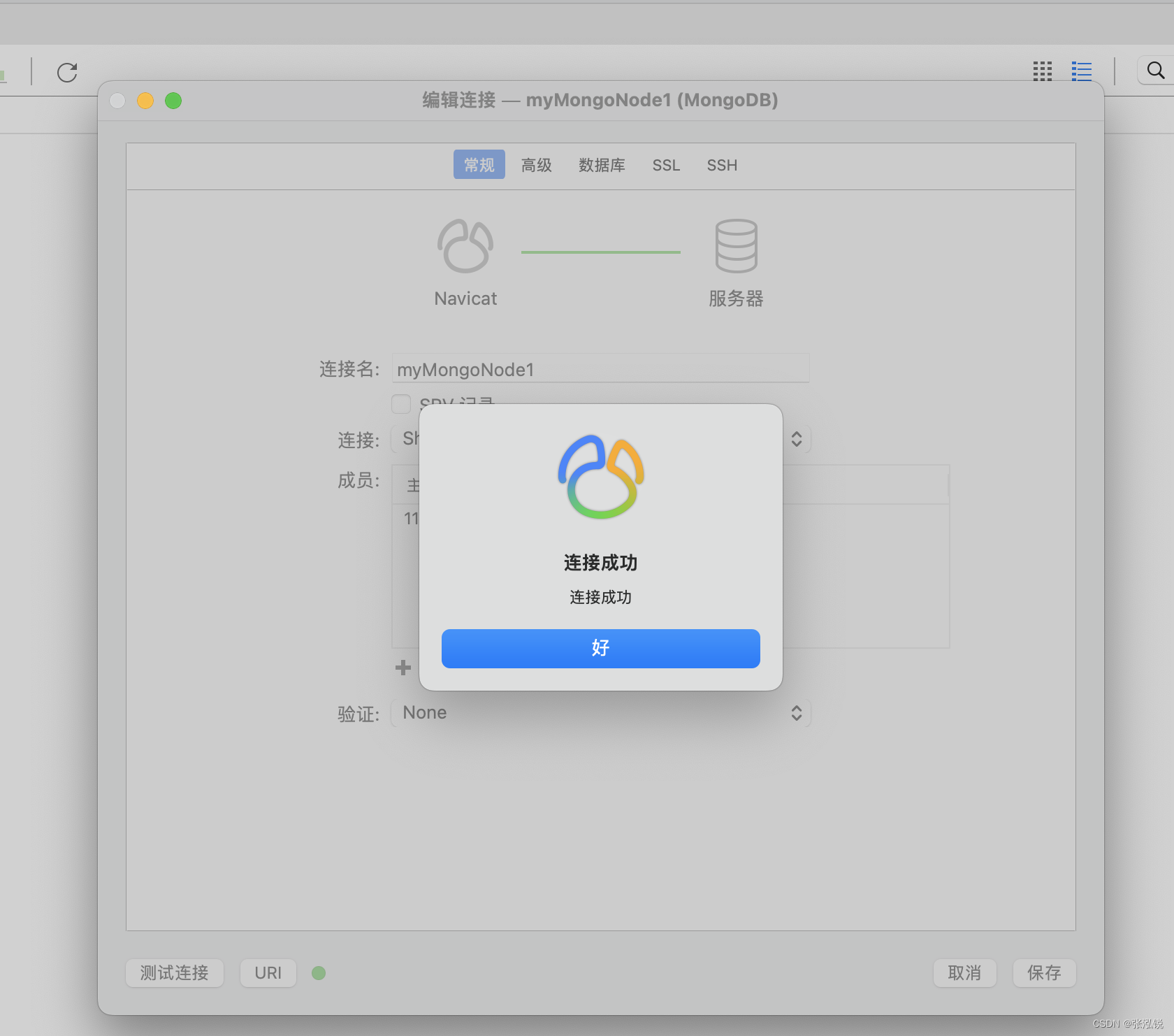Click the plus icon to add member

tap(403, 668)
